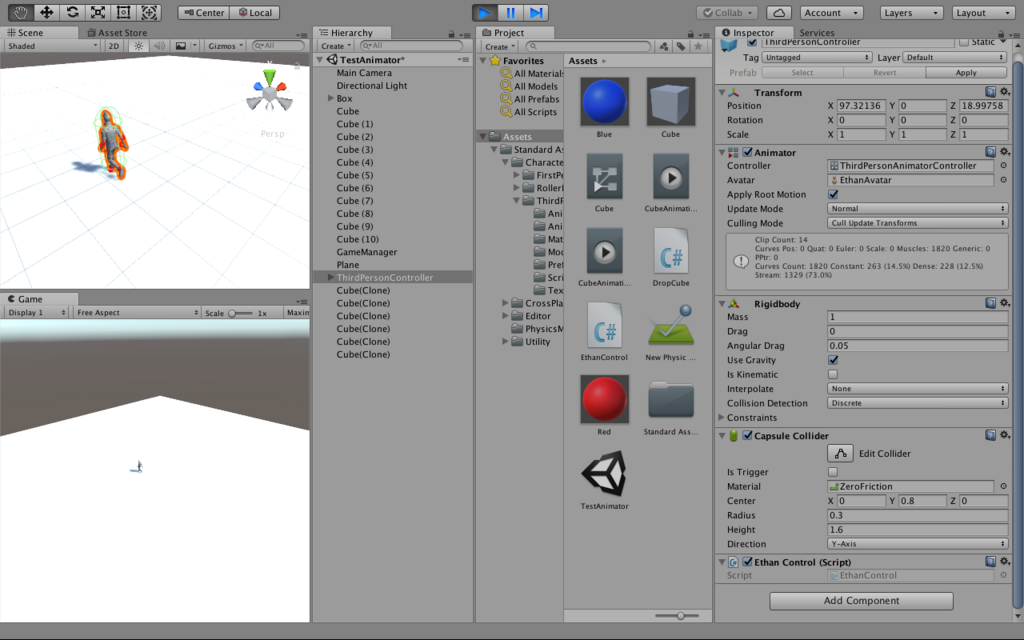Select the Scale tool
The height and width of the screenshot is (640, 1024).
[x=97, y=12]
